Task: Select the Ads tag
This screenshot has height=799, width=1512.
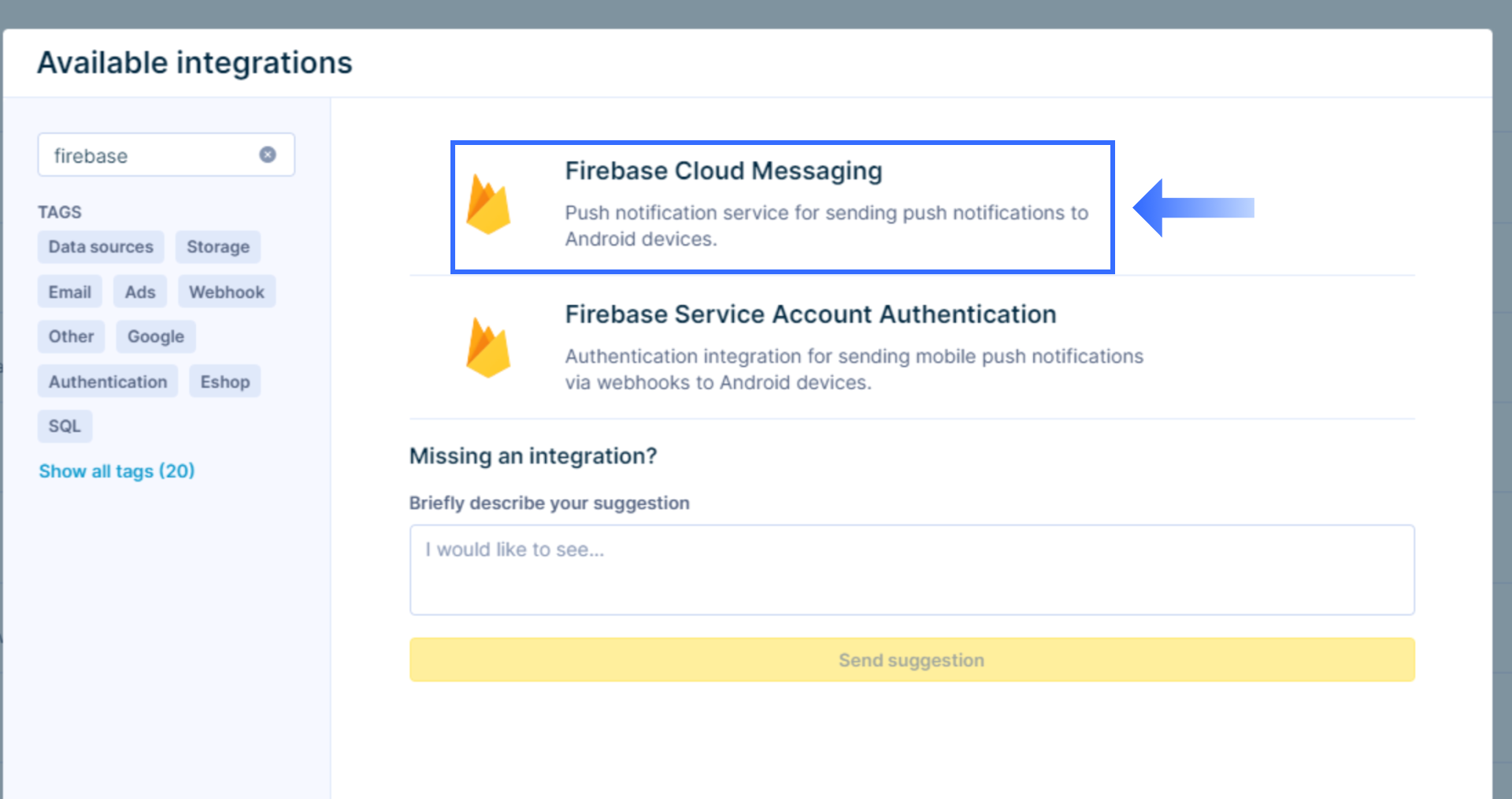Action: click(140, 292)
